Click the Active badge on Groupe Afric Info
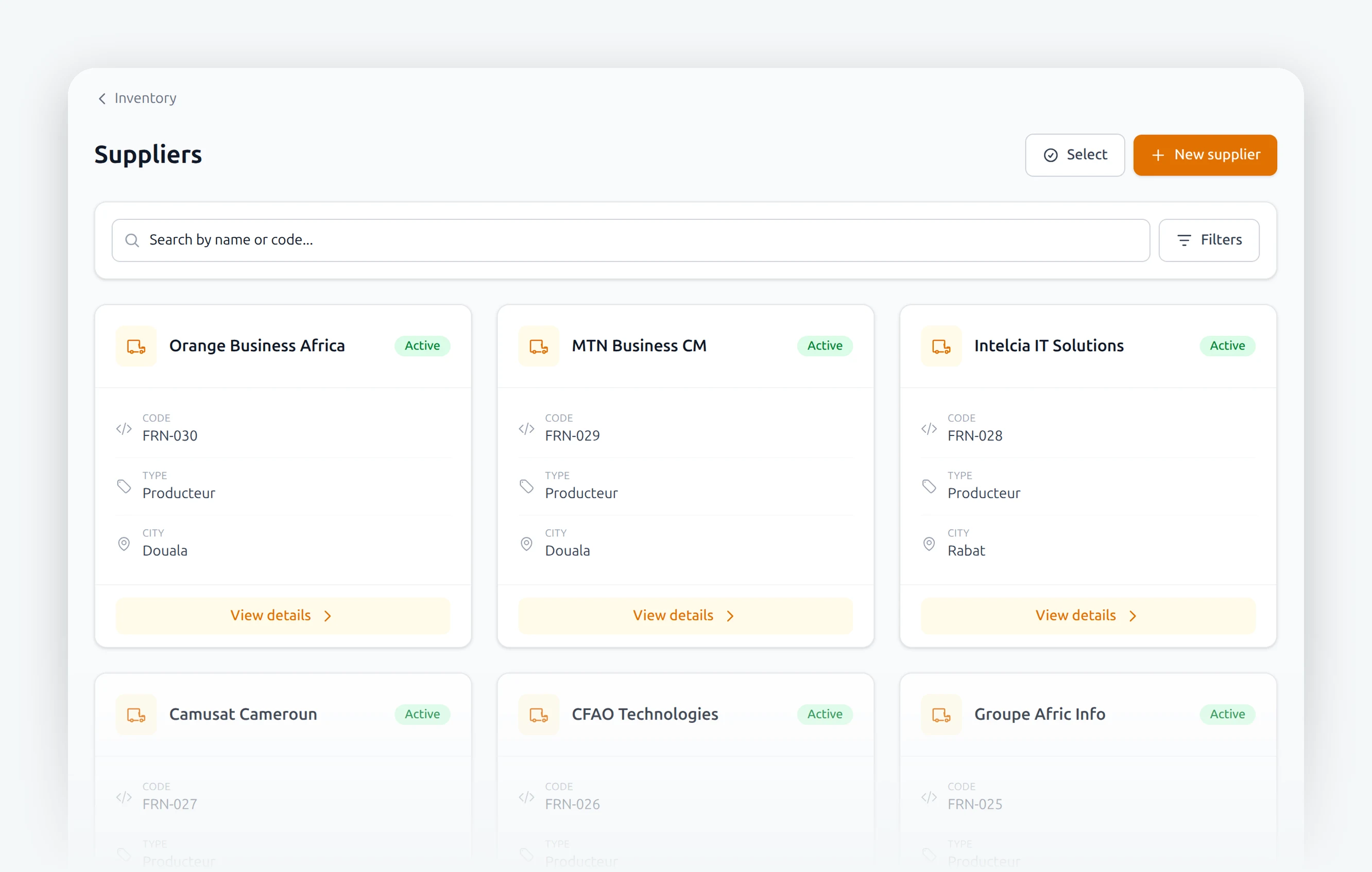Viewport: 1372px width, 872px height. click(x=1227, y=714)
